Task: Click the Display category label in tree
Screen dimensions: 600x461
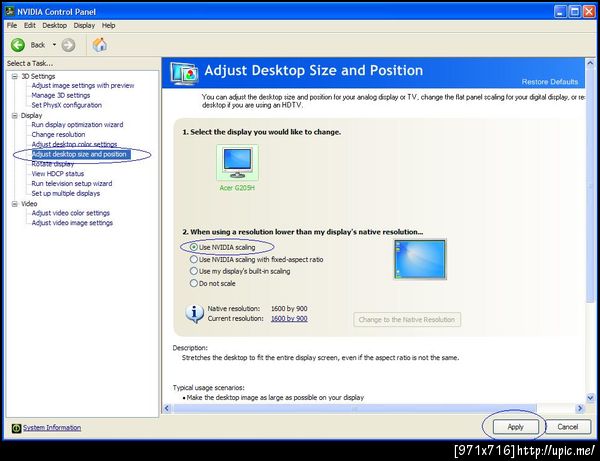Action: coord(31,116)
